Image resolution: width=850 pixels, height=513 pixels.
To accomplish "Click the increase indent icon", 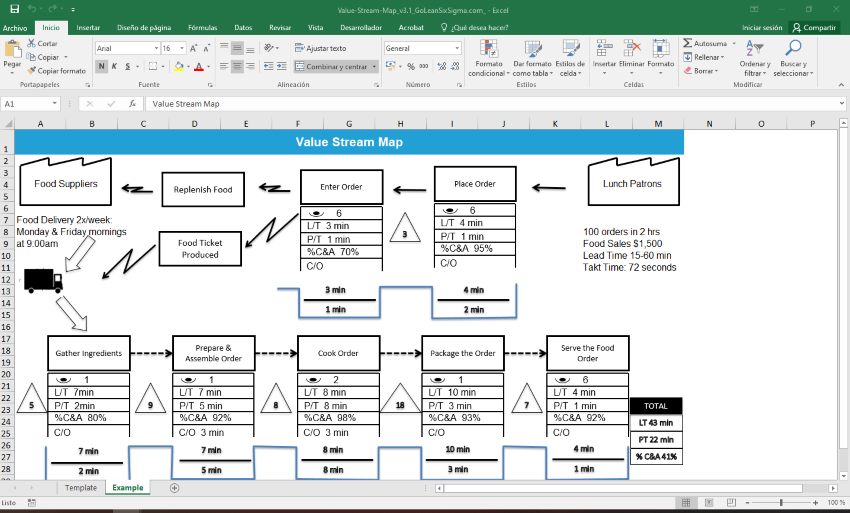I will pos(281,66).
